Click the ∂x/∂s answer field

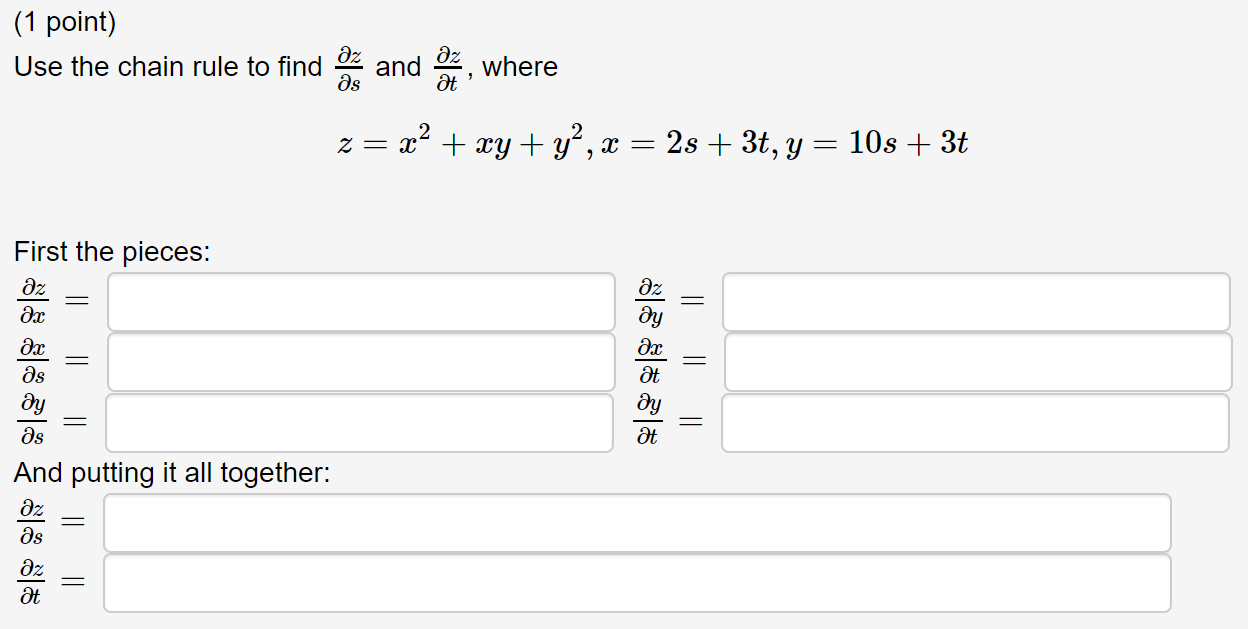tap(360, 362)
